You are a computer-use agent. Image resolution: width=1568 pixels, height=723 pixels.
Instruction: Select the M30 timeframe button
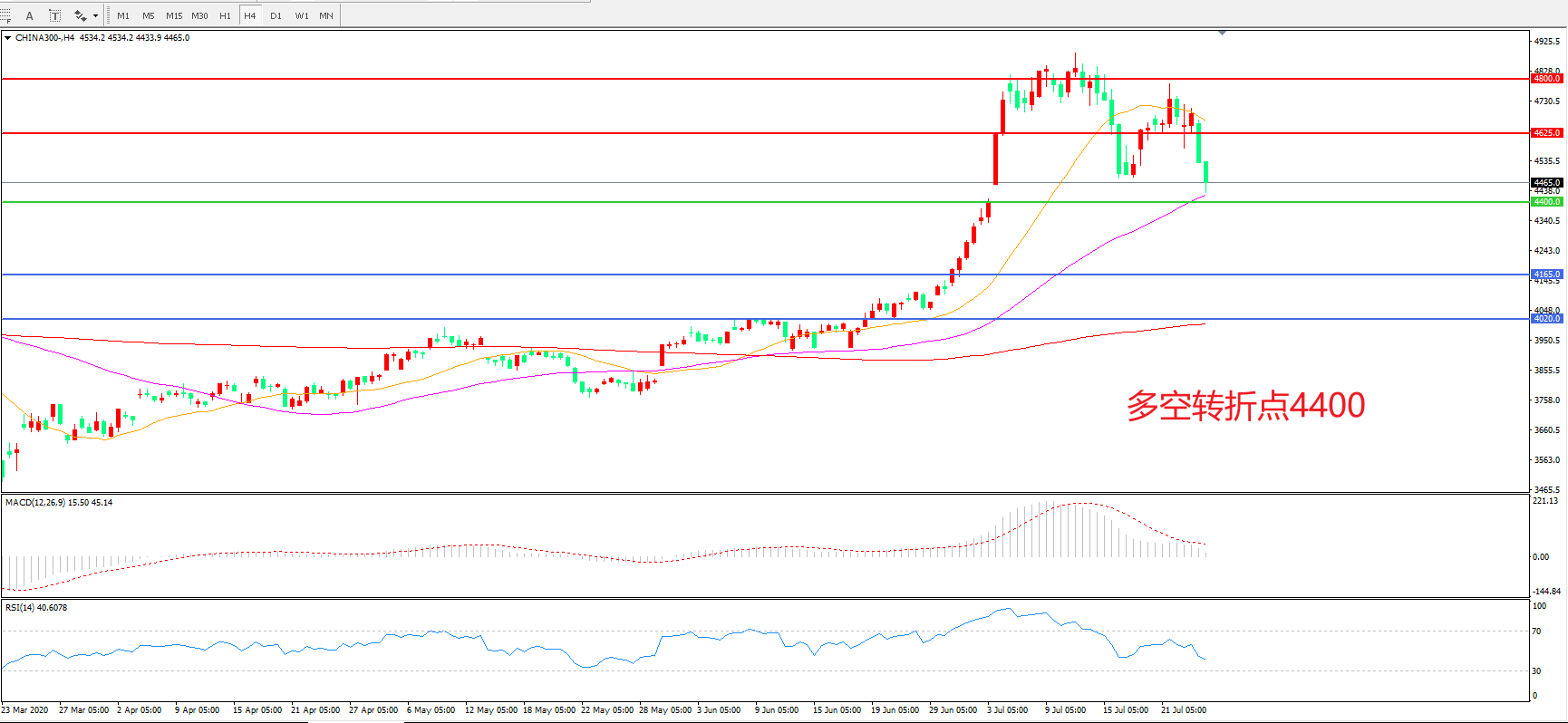click(199, 15)
